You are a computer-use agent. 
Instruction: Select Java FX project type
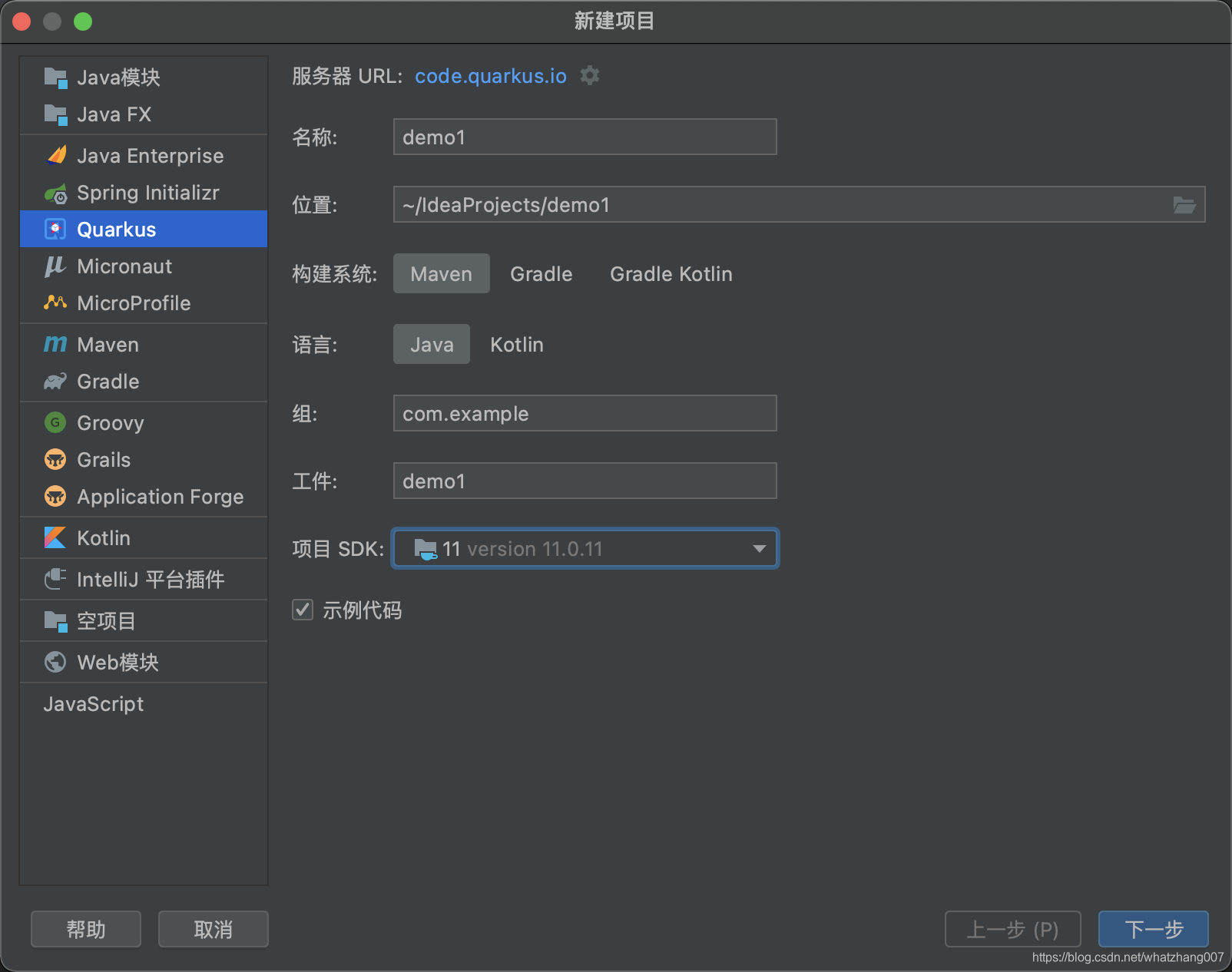[144, 114]
